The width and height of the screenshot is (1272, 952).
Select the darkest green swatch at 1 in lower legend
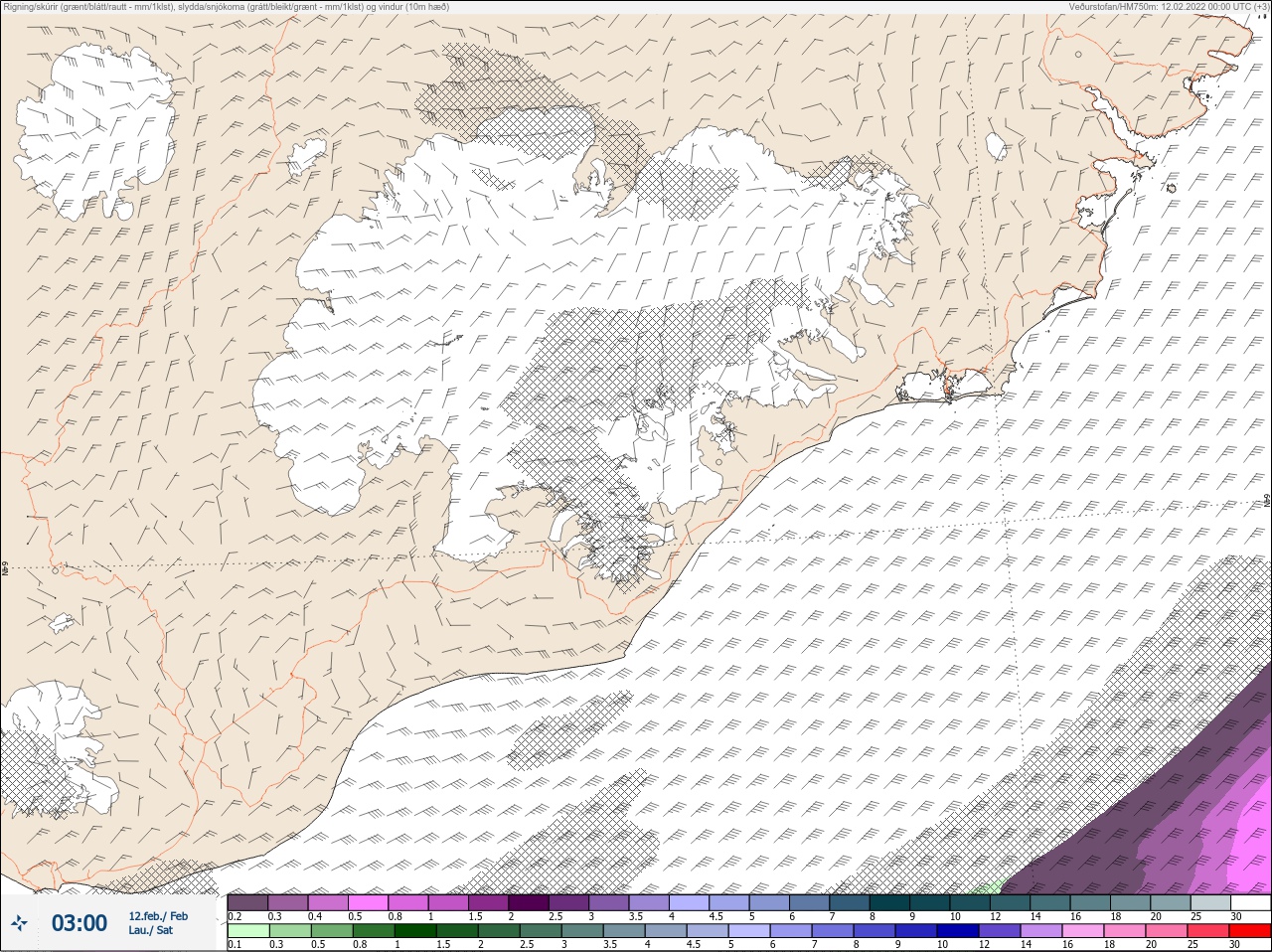coord(415,930)
